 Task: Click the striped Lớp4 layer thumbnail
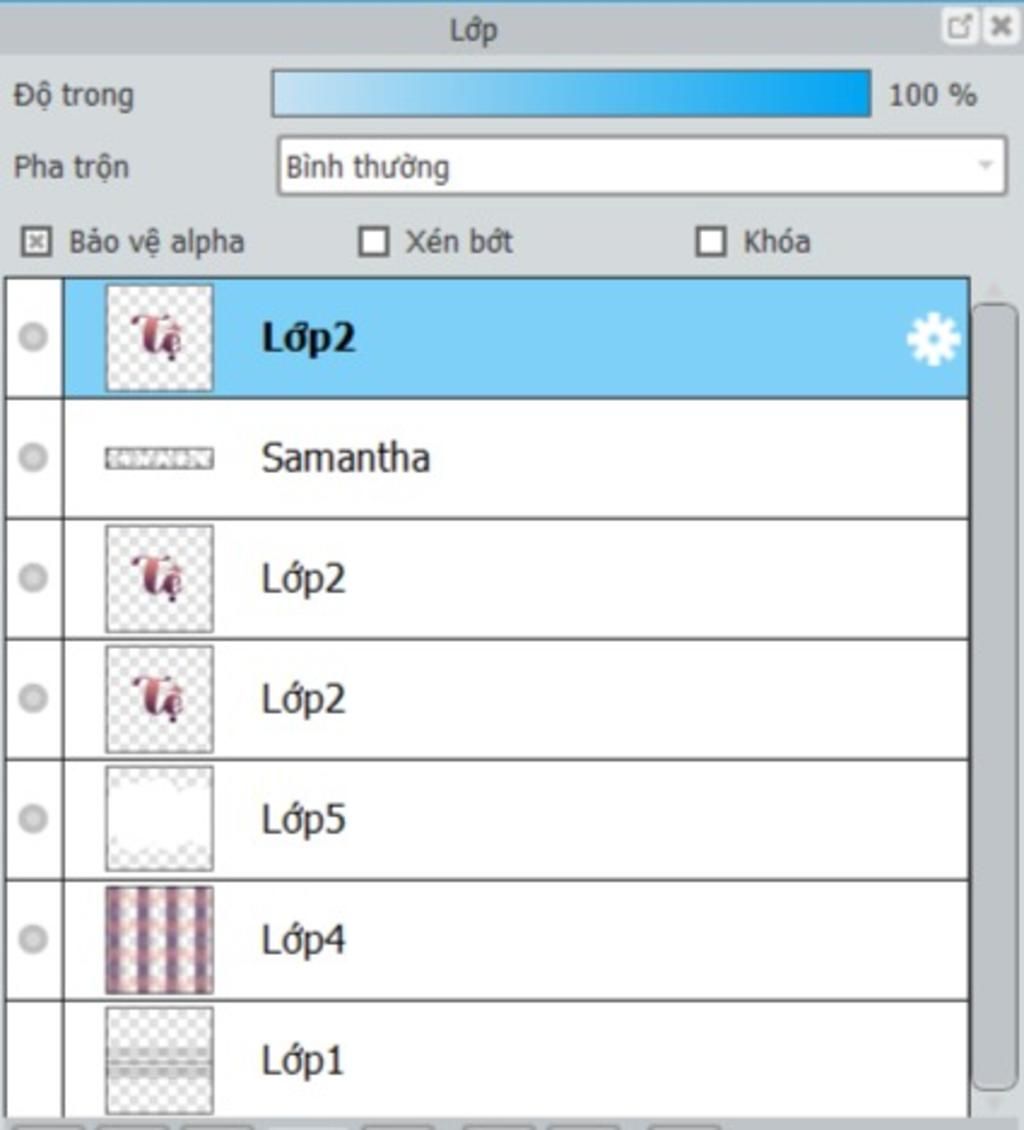pos(159,940)
